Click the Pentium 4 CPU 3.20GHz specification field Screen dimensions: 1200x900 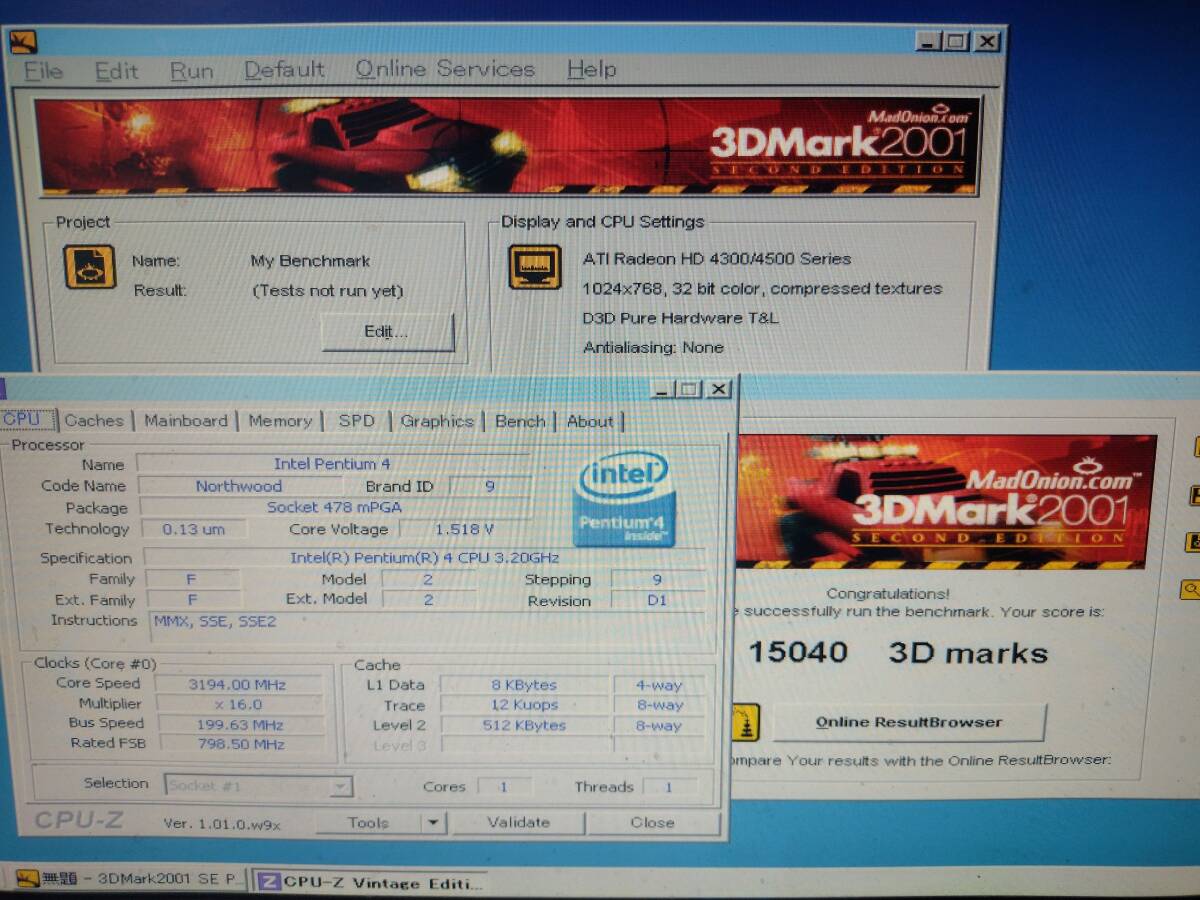tap(424, 558)
